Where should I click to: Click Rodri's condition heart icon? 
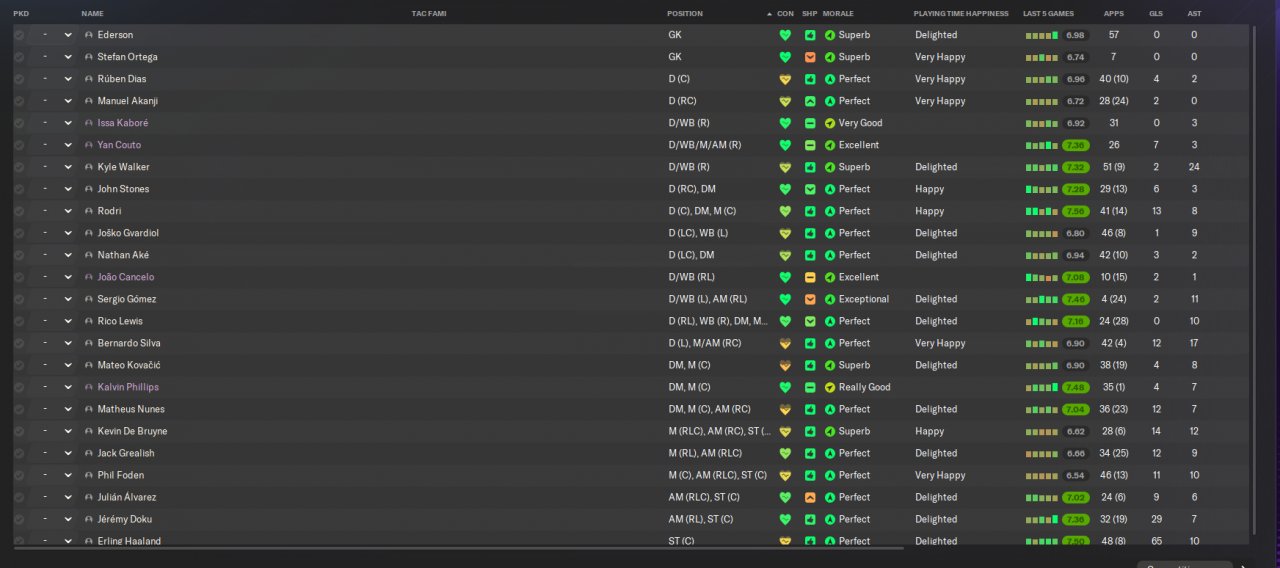[x=785, y=211]
